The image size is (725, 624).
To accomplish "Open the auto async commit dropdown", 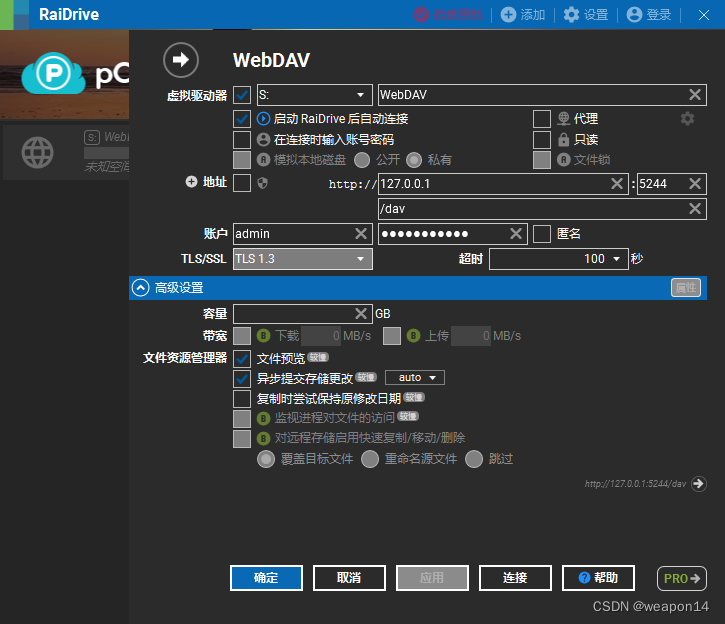I will pos(415,378).
